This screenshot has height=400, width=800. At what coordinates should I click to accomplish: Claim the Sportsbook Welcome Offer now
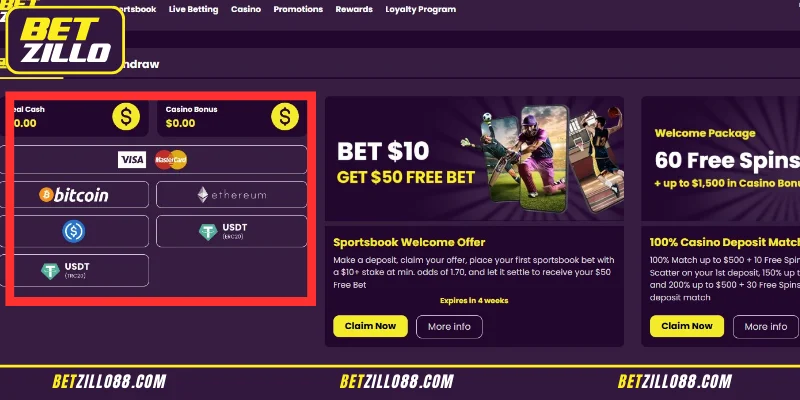click(x=370, y=326)
